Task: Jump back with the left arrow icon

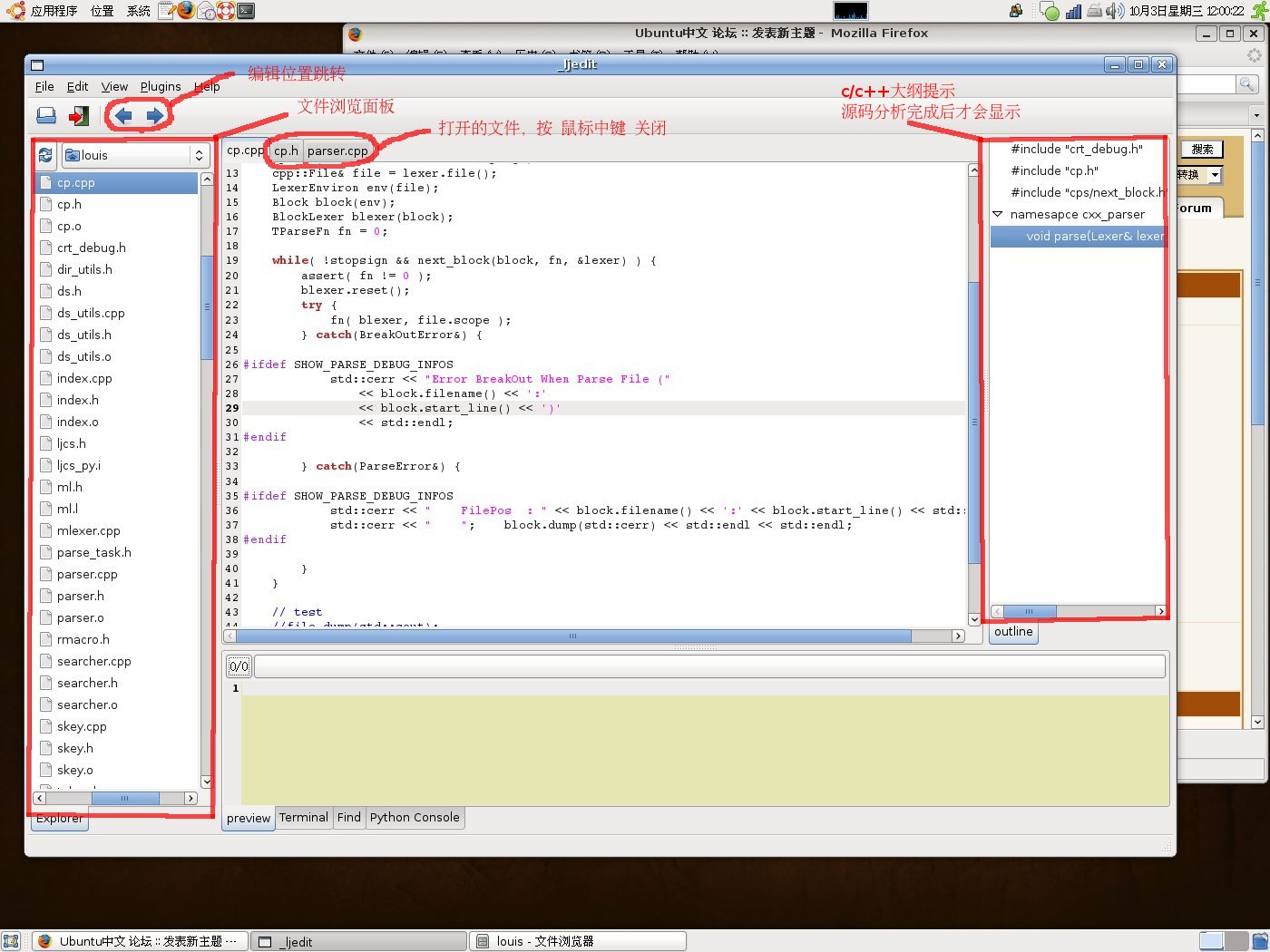Action: [x=123, y=115]
